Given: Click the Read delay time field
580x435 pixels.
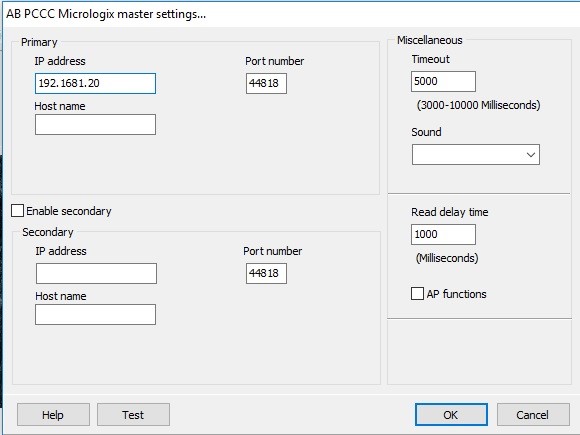Looking at the screenshot, I should coord(443,234).
